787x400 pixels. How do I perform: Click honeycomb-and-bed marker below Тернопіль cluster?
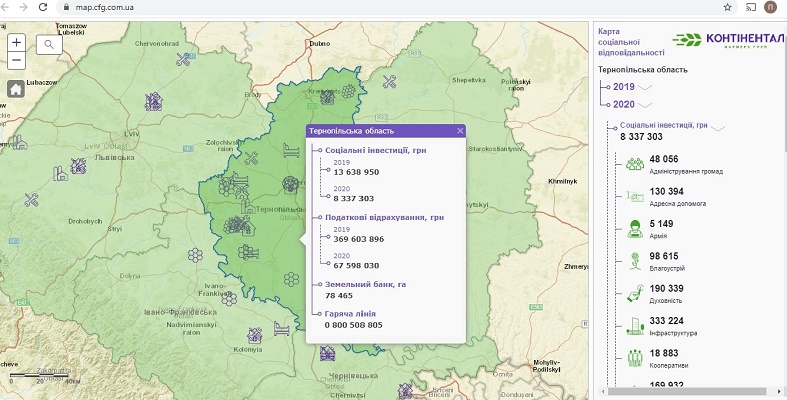tap(248, 251)
